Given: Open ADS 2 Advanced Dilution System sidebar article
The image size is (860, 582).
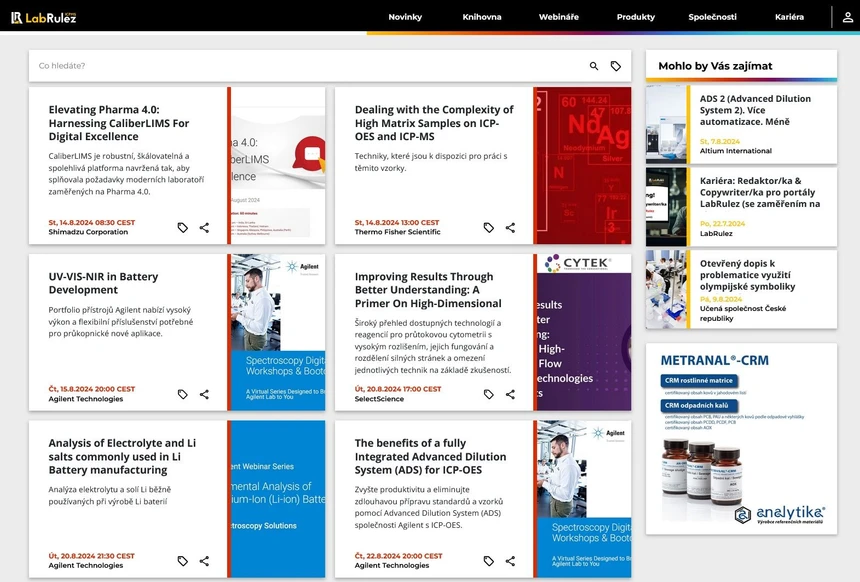Looking at the screenshot, I should click(755, 110).
